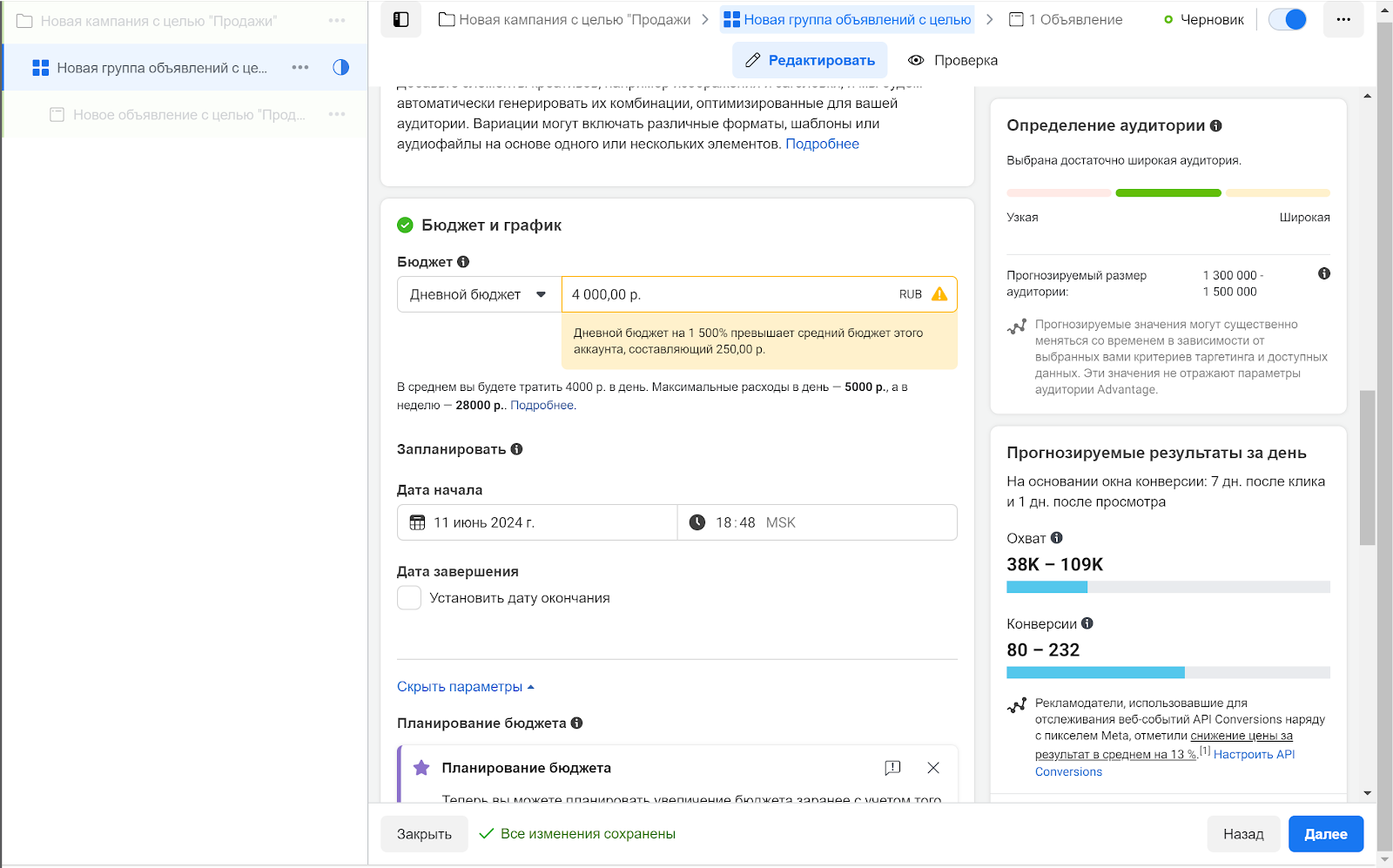The height and width of the screenshot is (868, 1393).
Task: Check 'Установить дату окончания' checkbox
Action: coord(409,598)
